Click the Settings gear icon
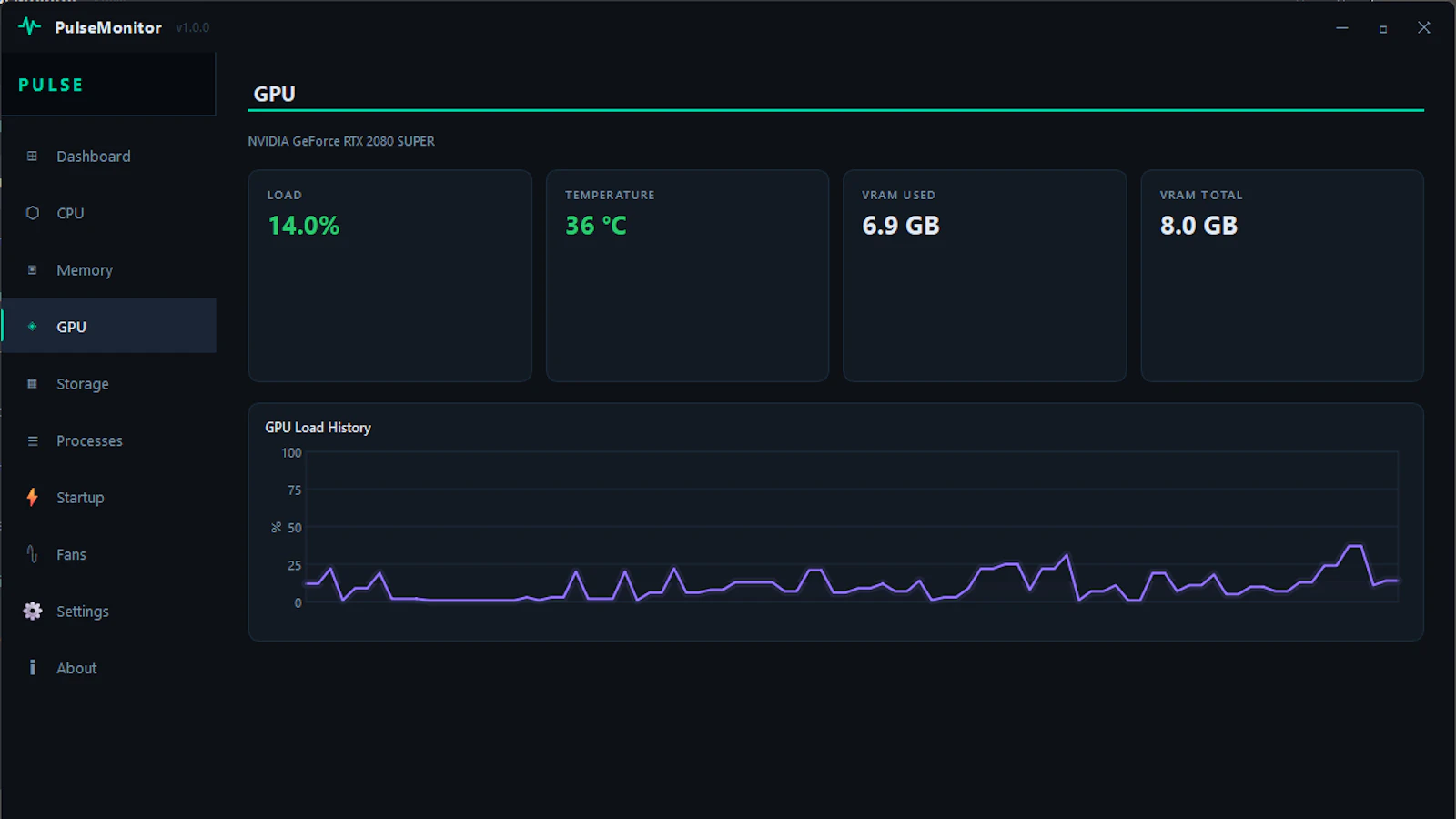Image resolution: width=1456 pixels, height=819 pixels. click(x=32, y=611)
